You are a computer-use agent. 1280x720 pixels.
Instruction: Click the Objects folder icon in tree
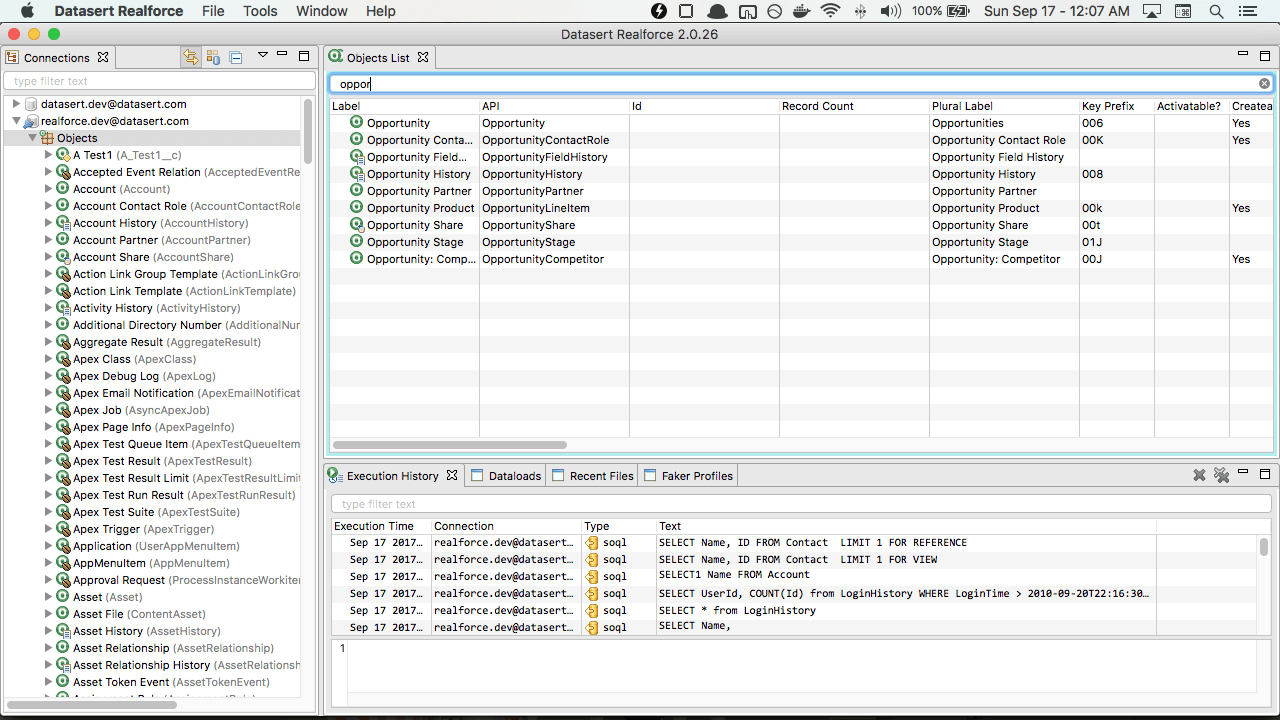pos(47,138)
